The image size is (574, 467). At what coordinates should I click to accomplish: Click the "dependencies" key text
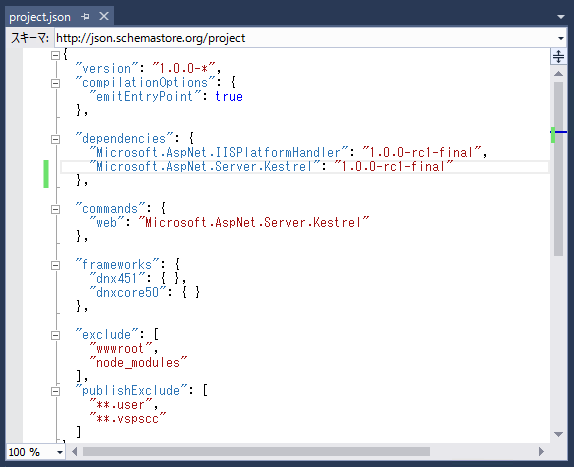[124, 139]
